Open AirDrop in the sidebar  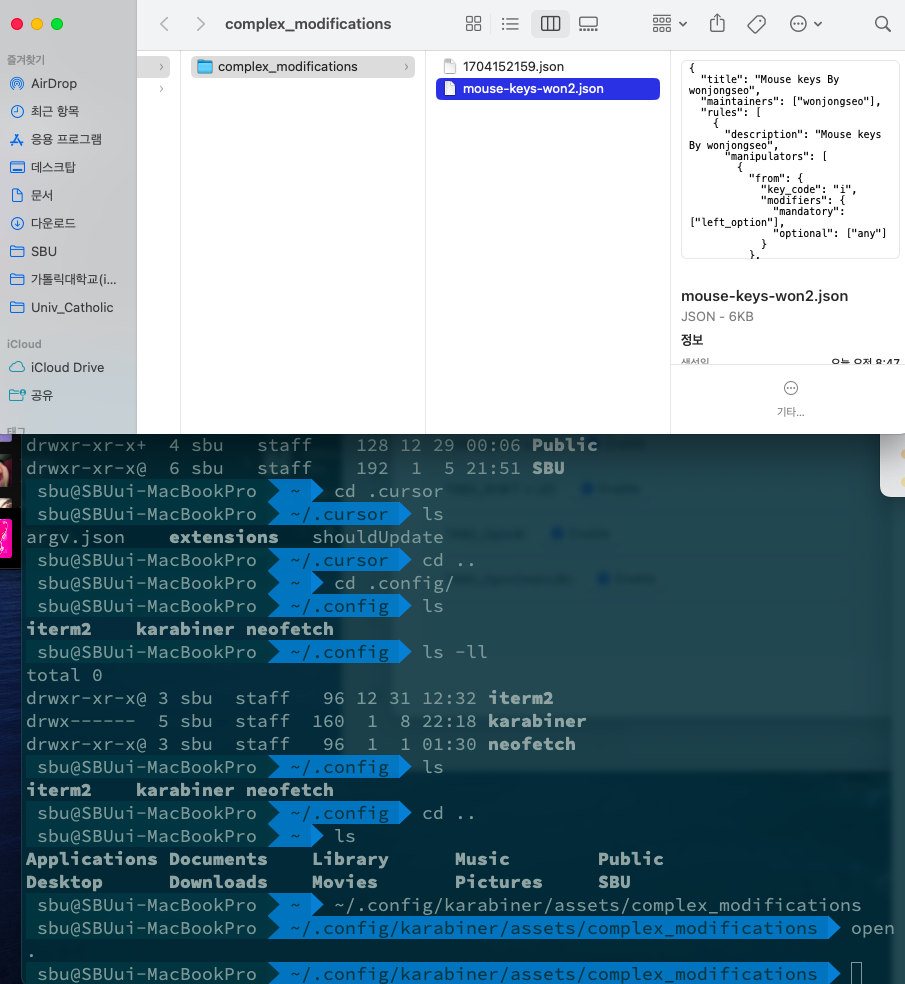click(x=54, y=84)
